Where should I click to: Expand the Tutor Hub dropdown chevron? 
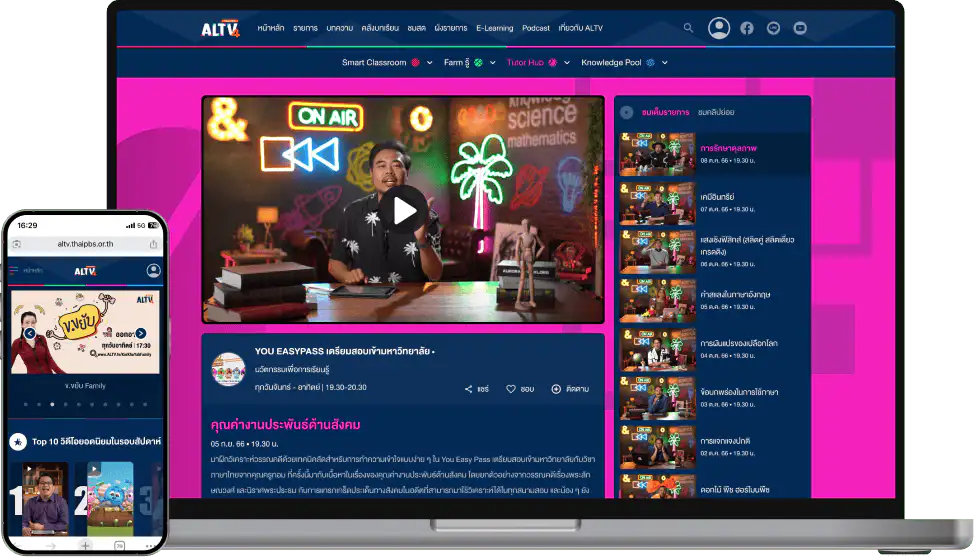567,63
